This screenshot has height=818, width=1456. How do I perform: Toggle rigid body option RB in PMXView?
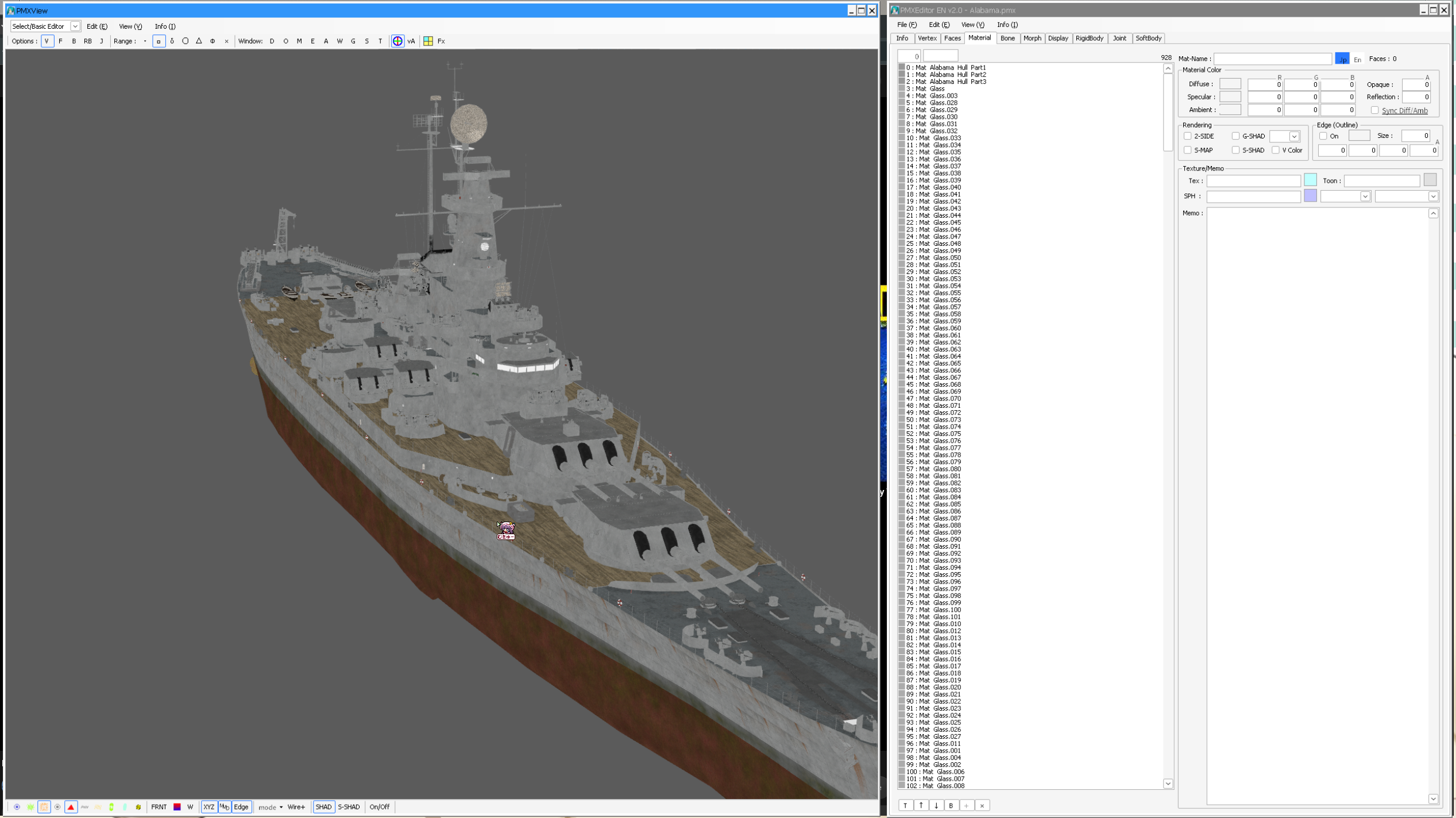coord(87,41)
